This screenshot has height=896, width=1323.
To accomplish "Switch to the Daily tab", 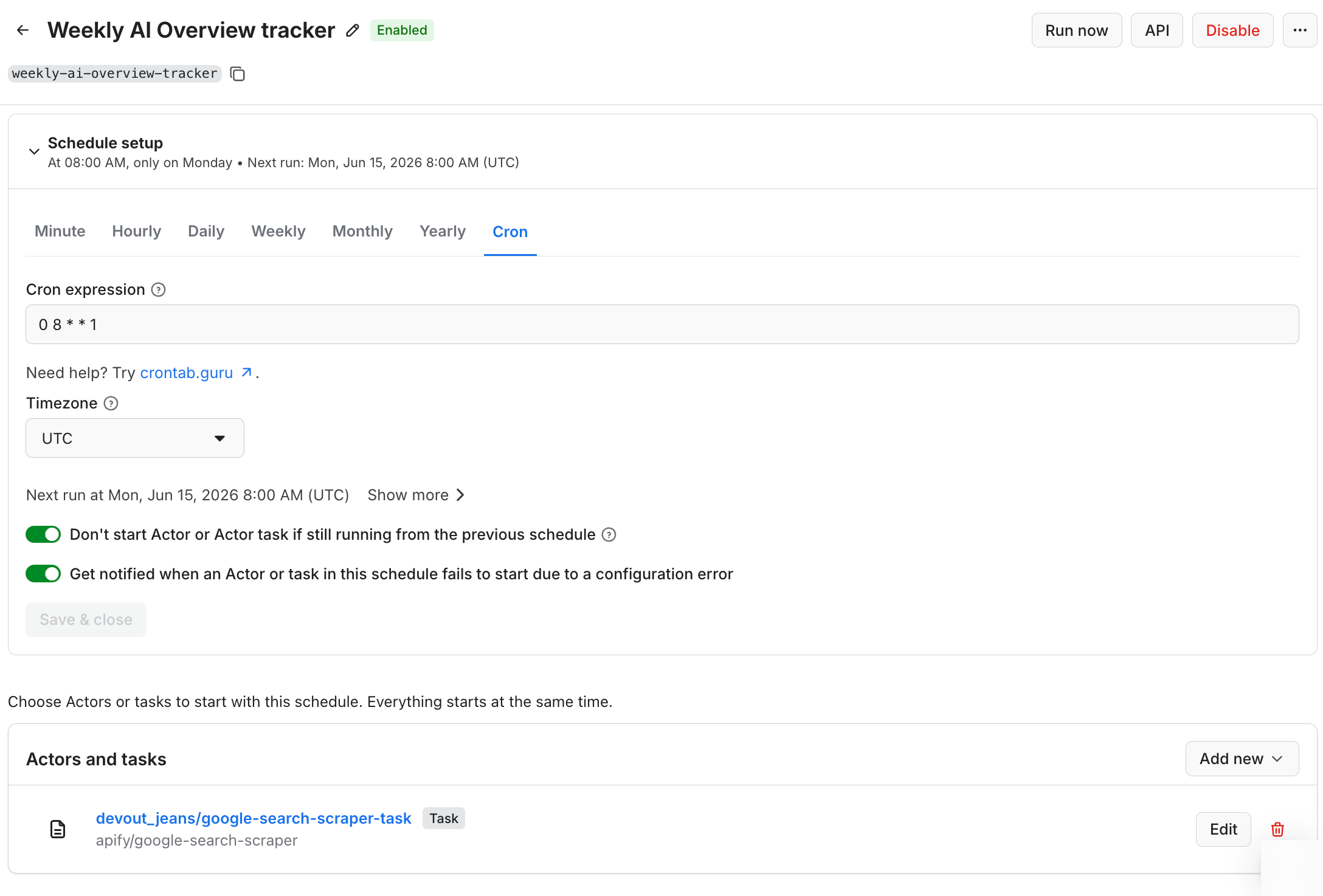I will tap(206, 232).
